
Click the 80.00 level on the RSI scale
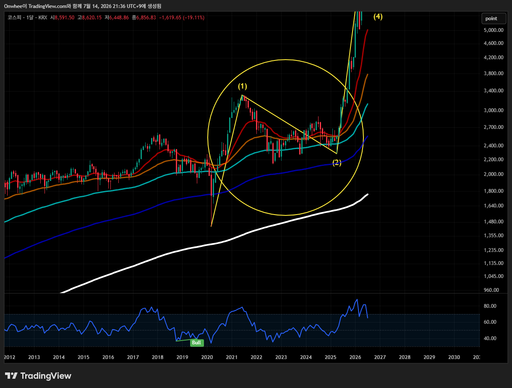click(x=490, y=306)
